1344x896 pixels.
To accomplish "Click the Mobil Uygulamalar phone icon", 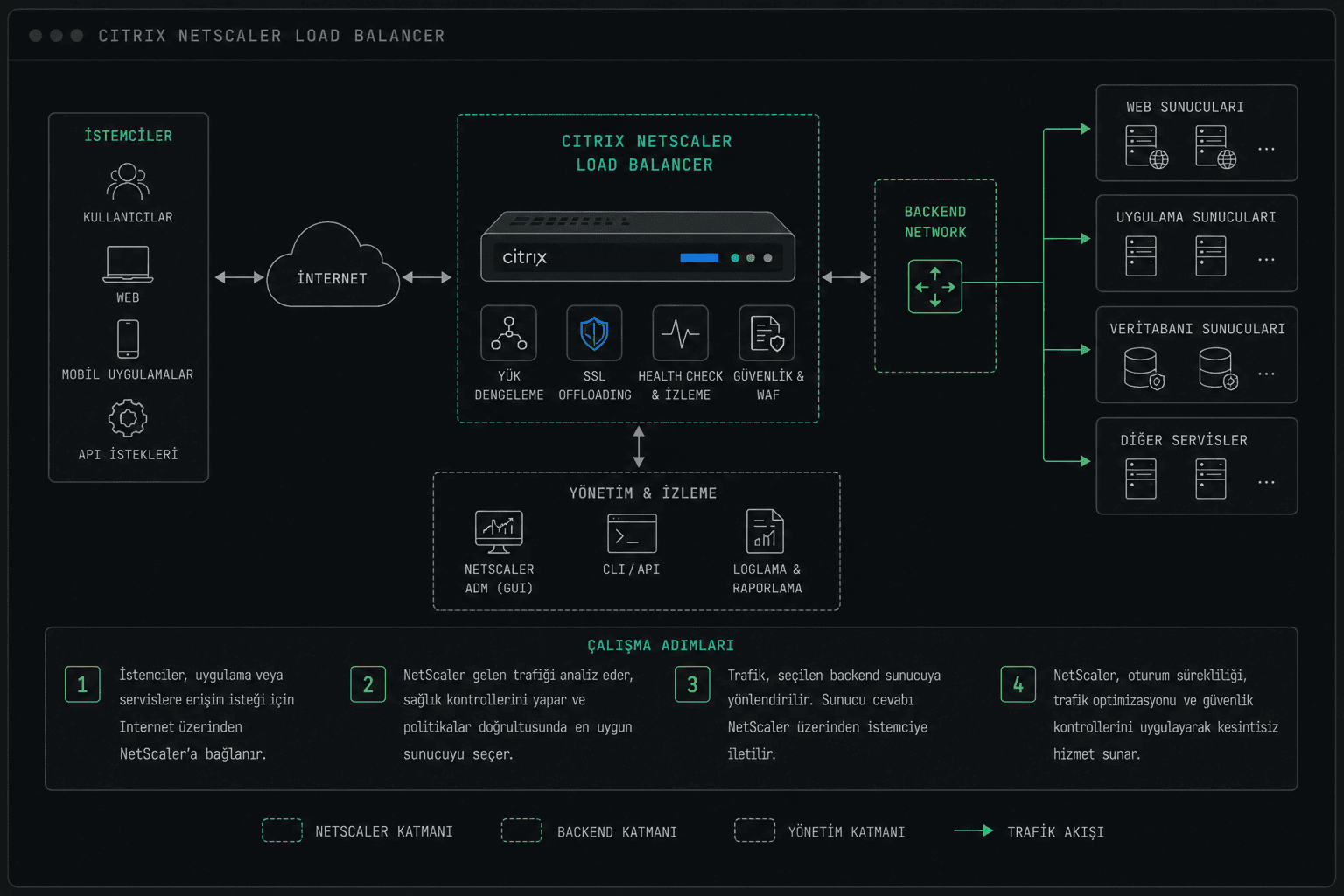I will point(128,339).
